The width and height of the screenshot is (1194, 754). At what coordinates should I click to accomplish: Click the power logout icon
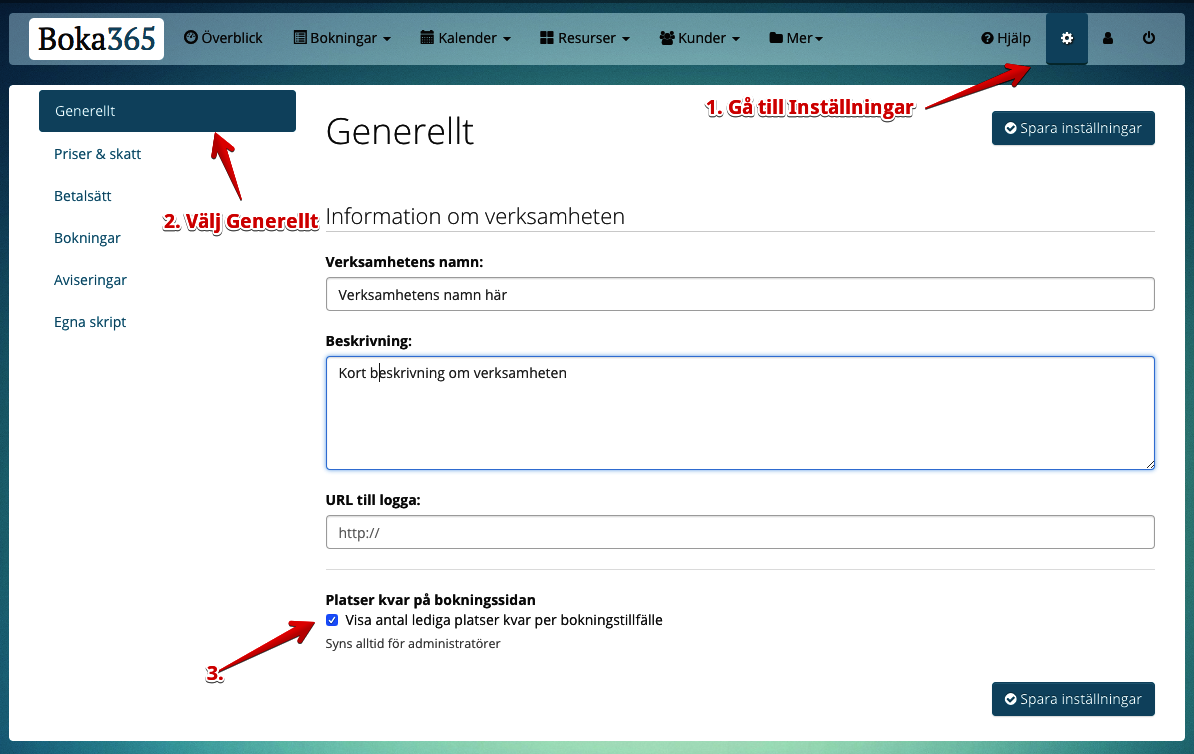(x=1149, y=38)
